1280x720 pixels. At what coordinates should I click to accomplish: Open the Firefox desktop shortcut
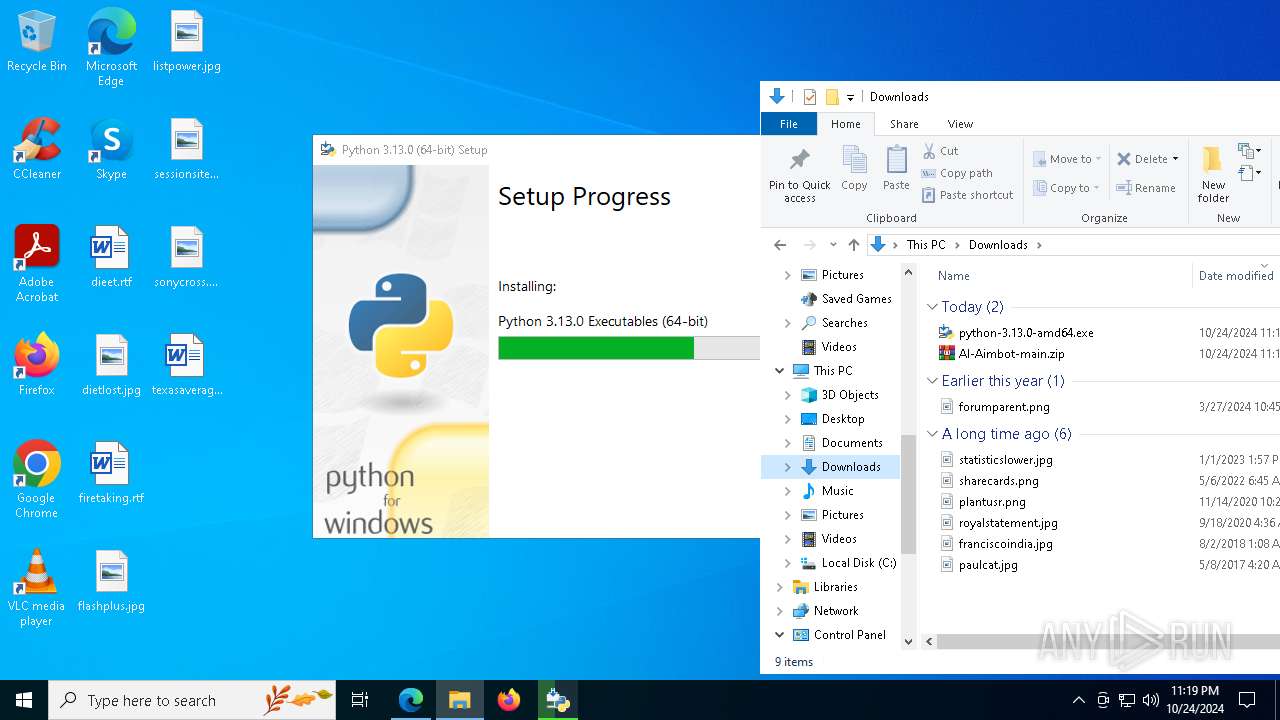point(37,366)
